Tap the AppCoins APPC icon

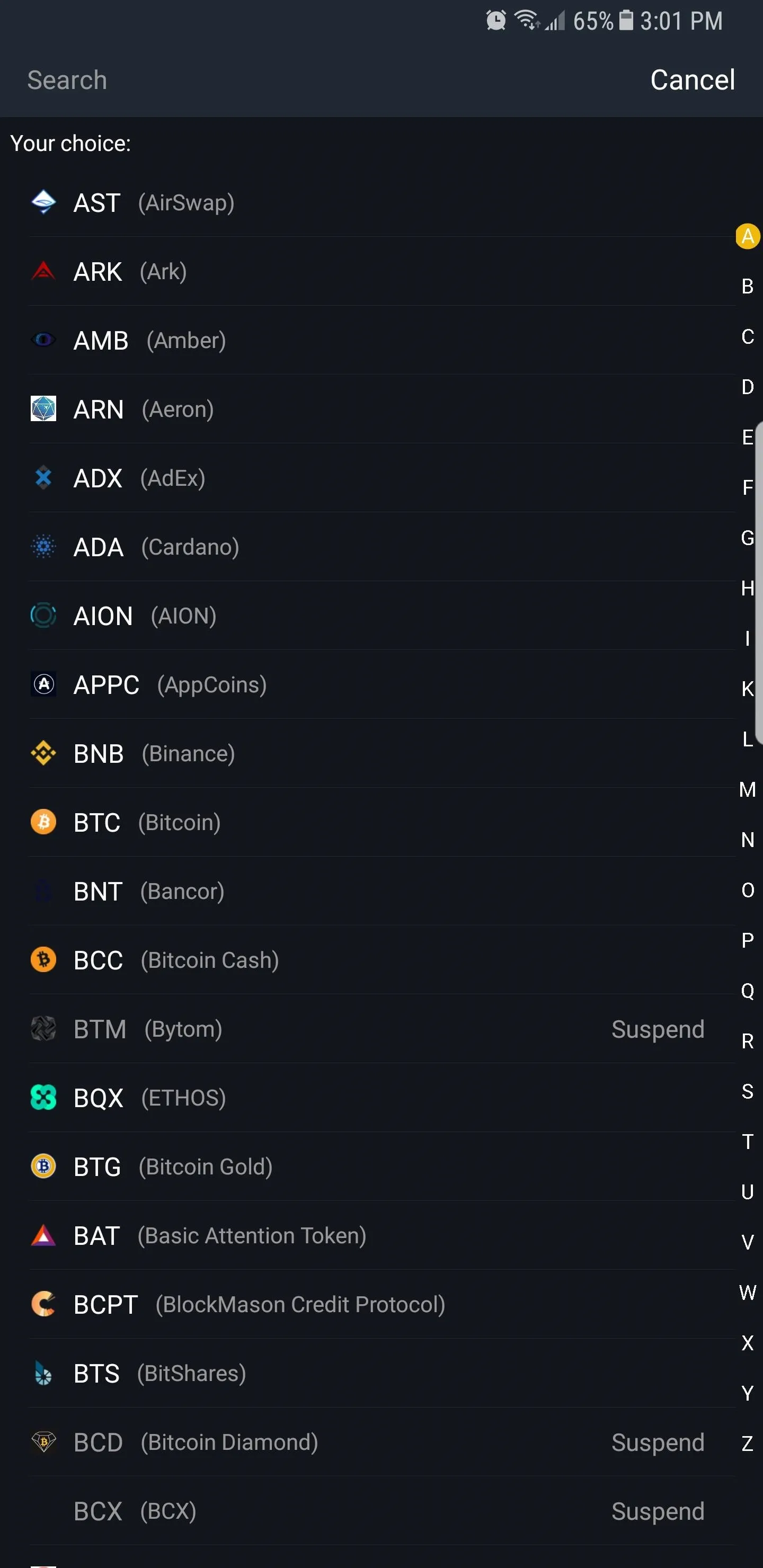click(x=43, y=684)
